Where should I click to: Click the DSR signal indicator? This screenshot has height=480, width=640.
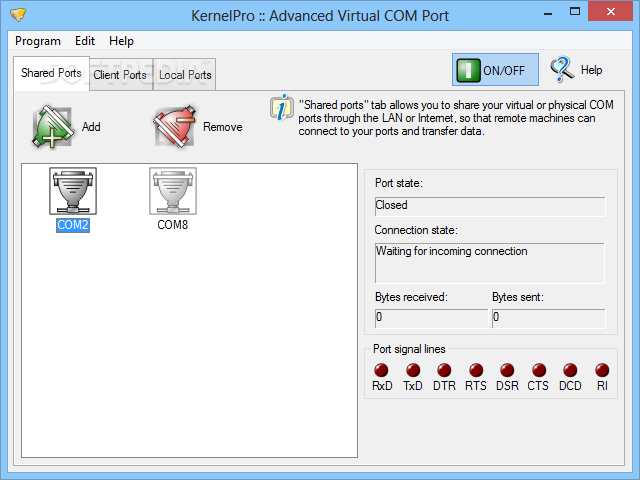pos(507,370)
